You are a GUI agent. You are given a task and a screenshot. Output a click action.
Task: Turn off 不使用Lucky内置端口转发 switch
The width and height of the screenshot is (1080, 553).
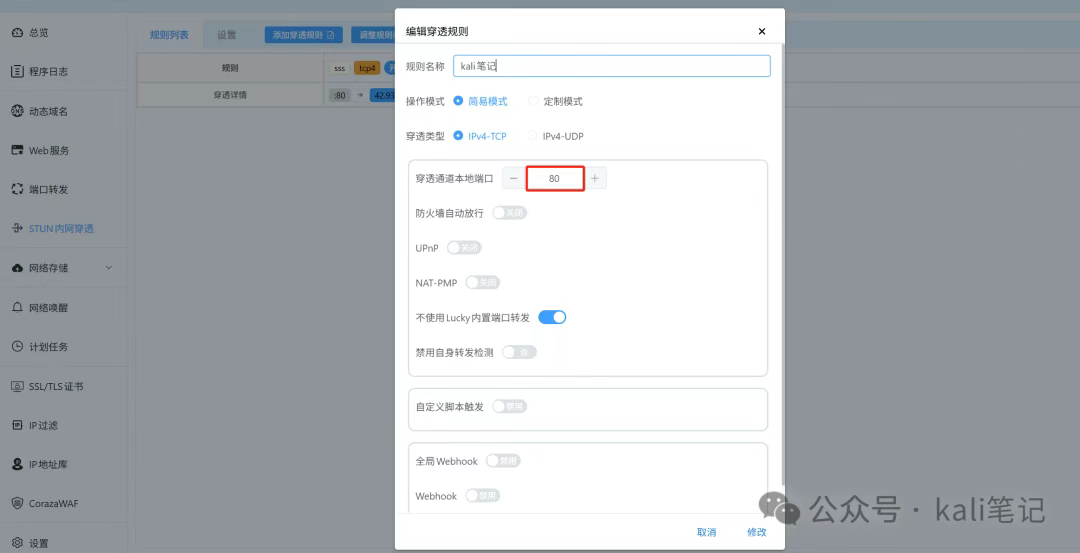(552, 317)
